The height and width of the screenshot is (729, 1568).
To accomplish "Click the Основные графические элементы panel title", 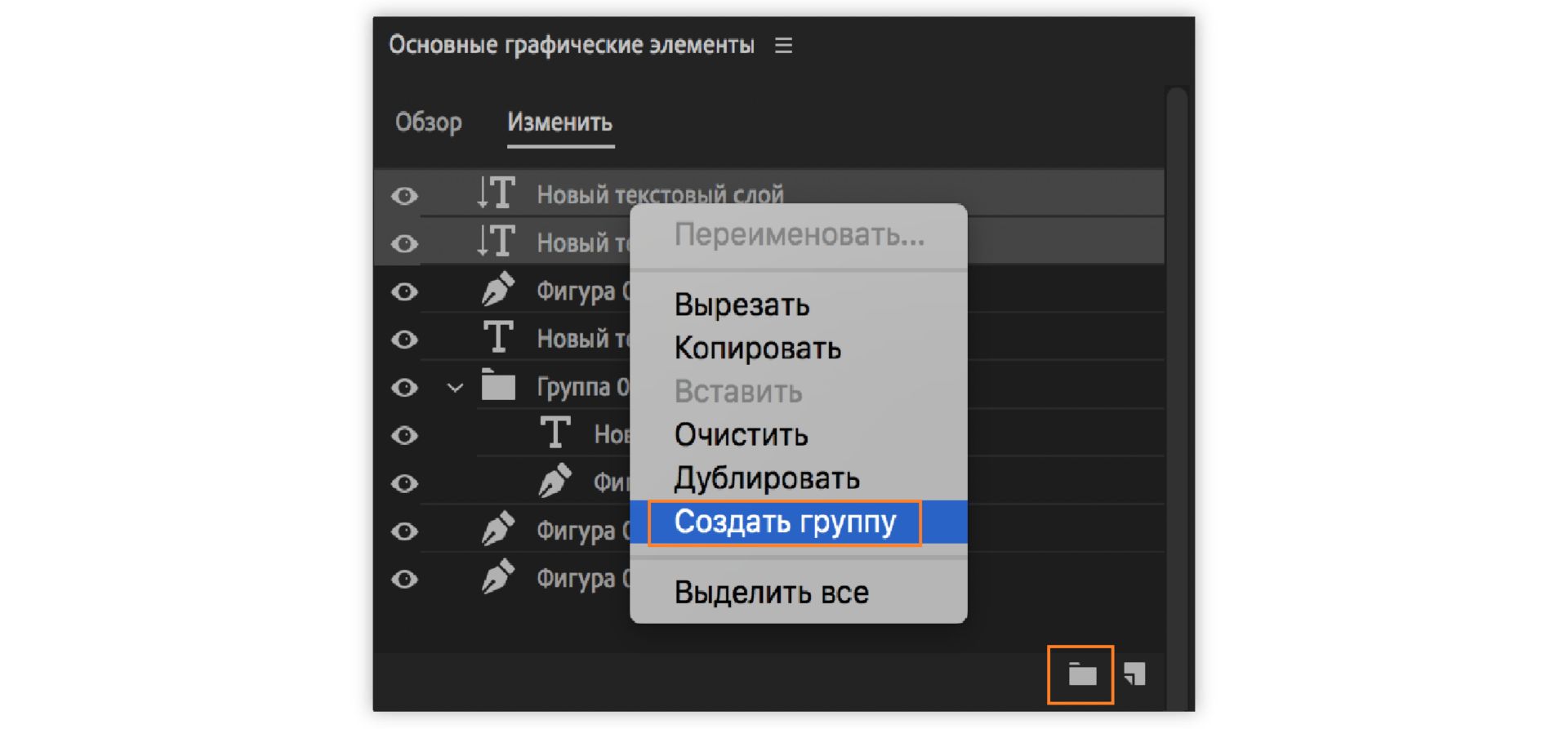I will 572,45.
